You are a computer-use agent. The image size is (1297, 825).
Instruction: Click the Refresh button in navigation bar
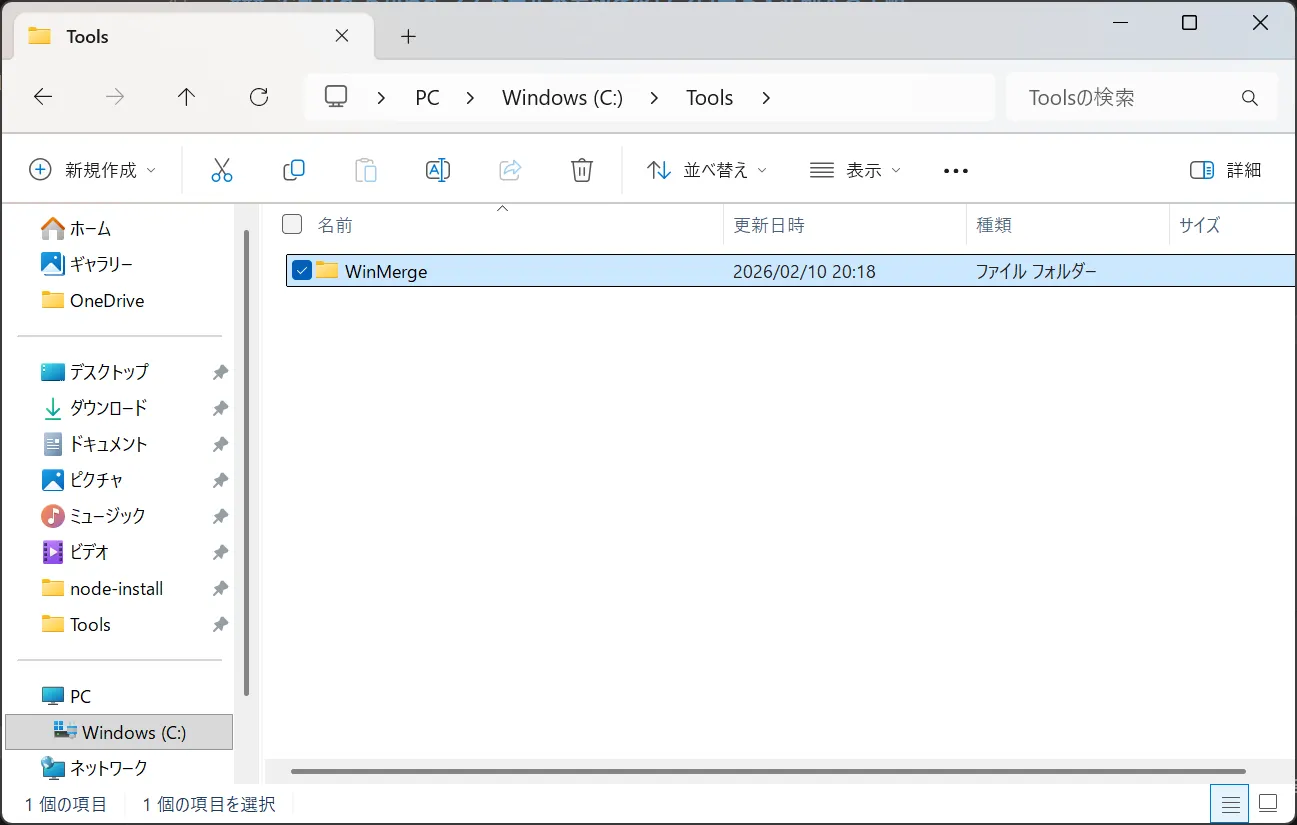259,97
